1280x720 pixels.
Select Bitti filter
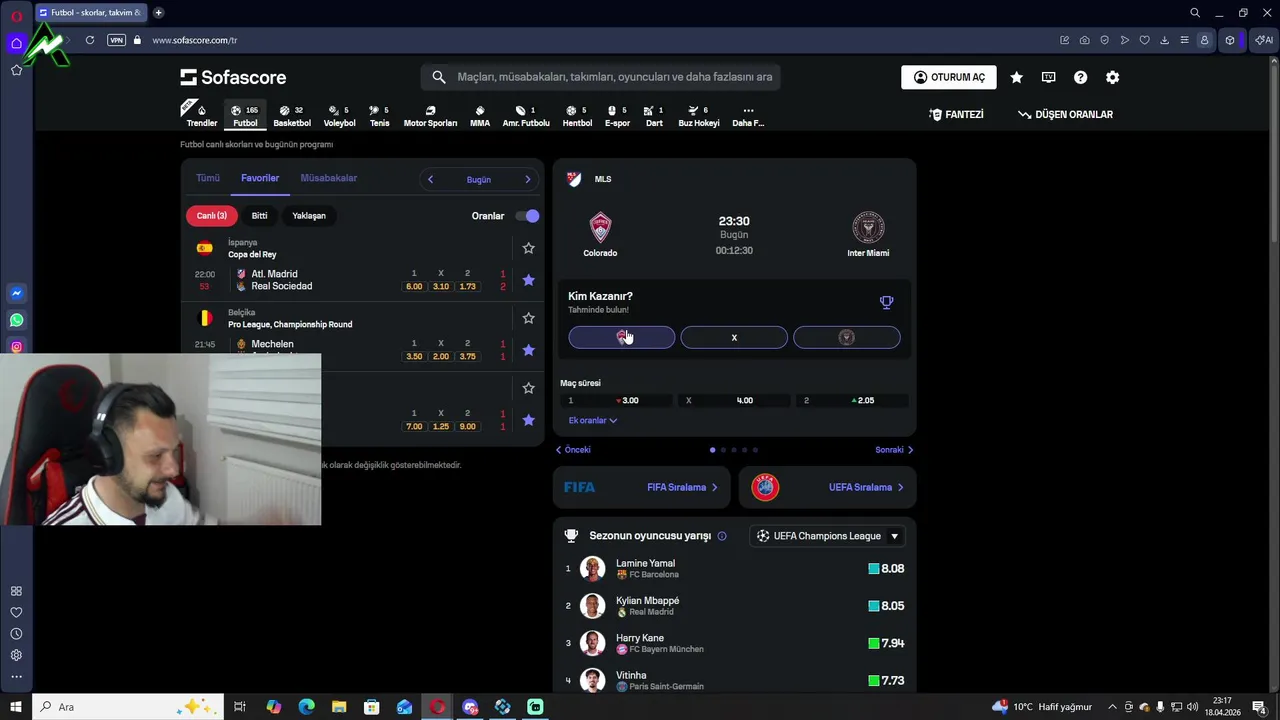tap(259, 216)
